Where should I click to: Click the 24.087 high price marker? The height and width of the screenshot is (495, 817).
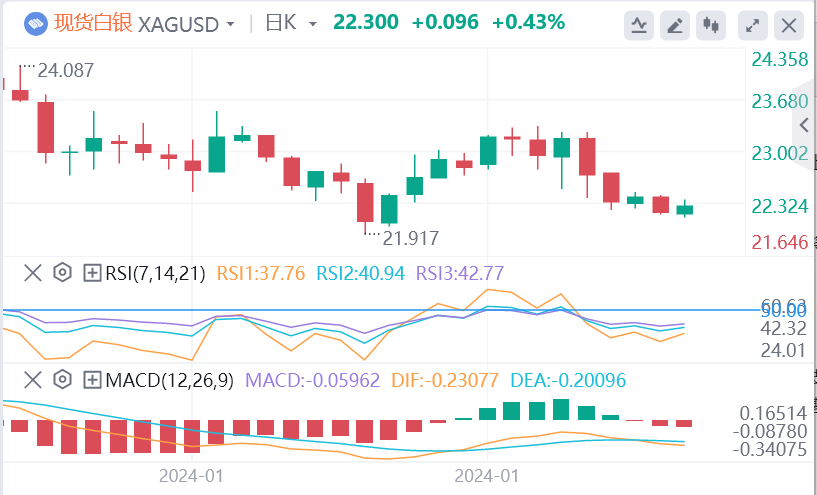pyautogui.click(x=65, y=71)
